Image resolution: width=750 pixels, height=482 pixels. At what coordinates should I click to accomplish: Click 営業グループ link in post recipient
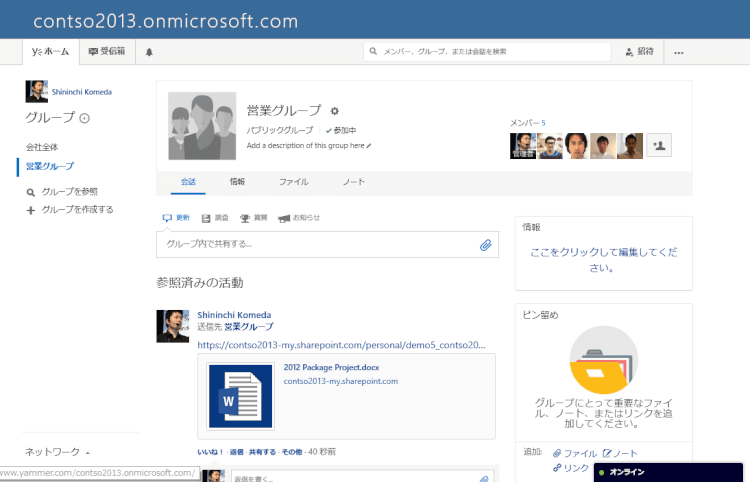(x=249, y=327)
